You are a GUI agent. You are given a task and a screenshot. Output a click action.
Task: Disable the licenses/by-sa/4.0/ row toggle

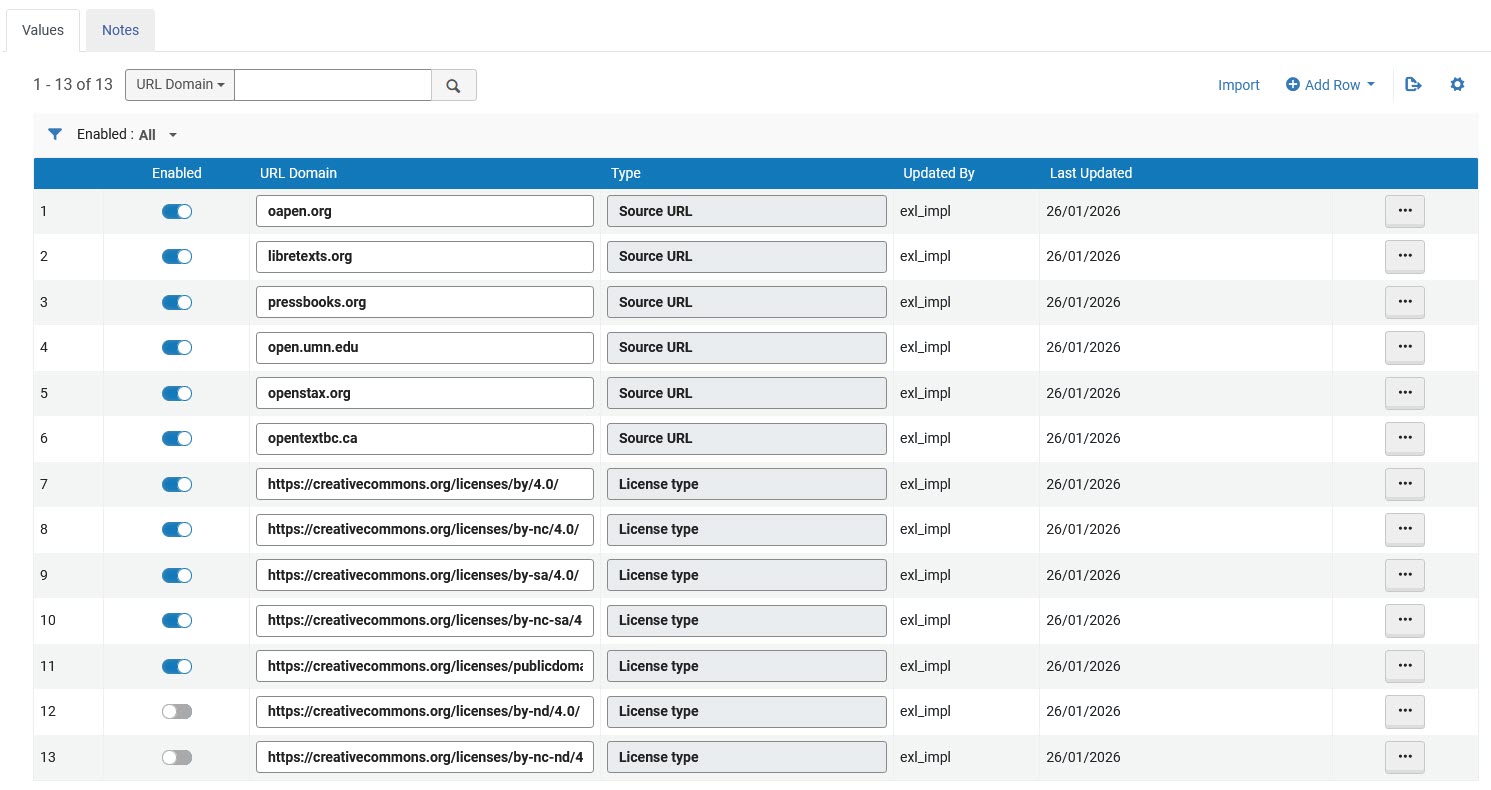click(x=177, y=575)
